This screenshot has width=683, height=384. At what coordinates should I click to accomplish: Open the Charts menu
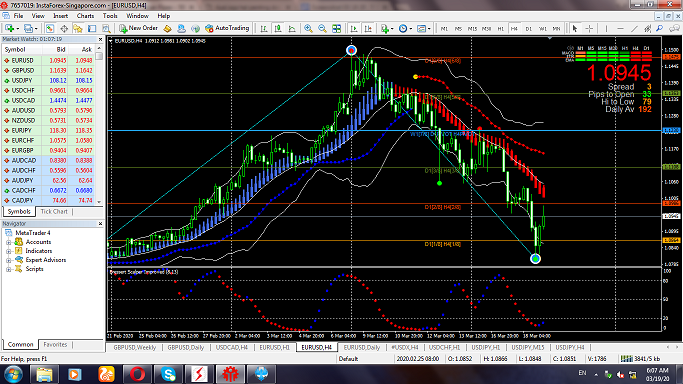coord(85,16)
